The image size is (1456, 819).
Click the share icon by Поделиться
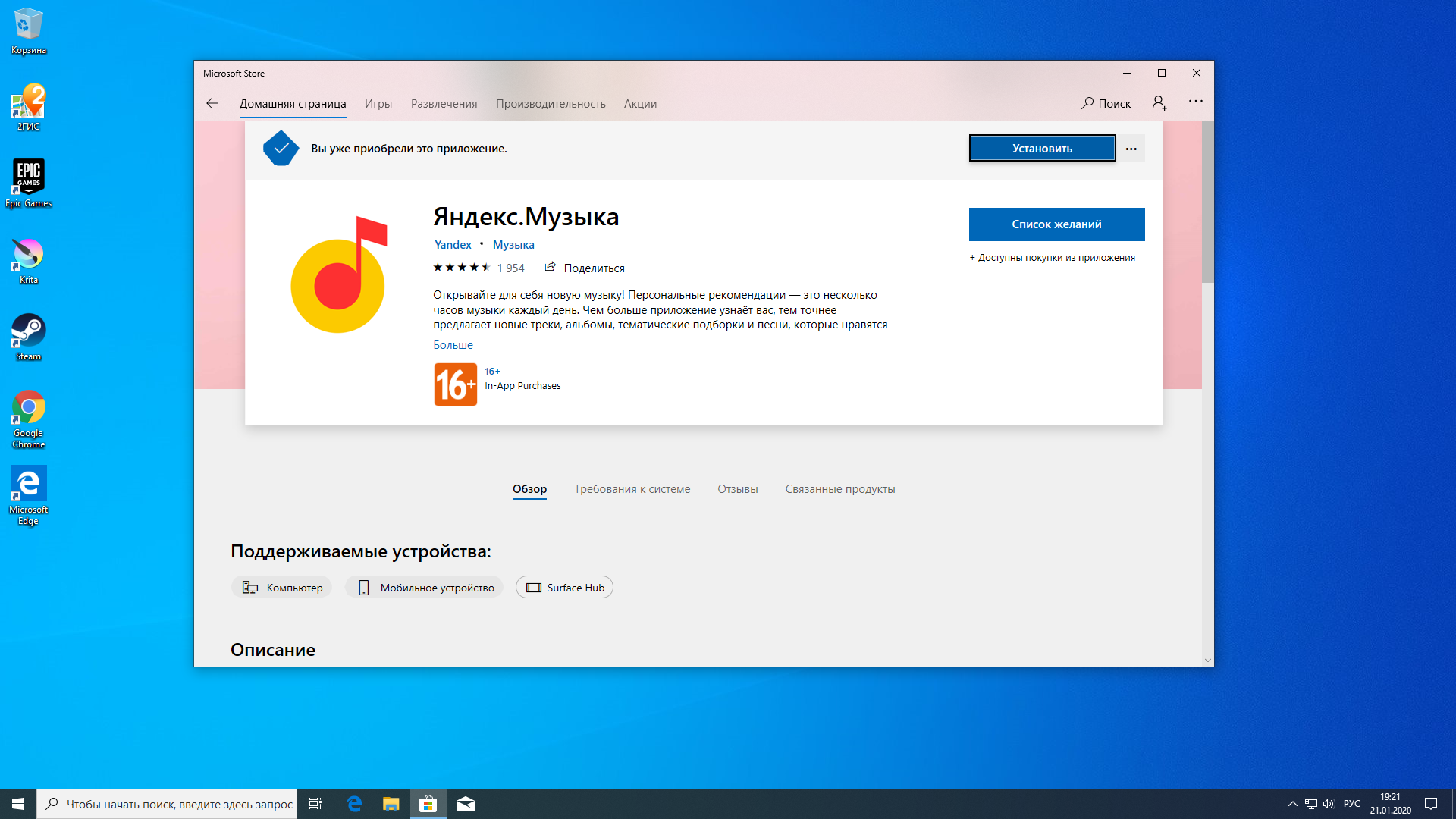(551, 267)
